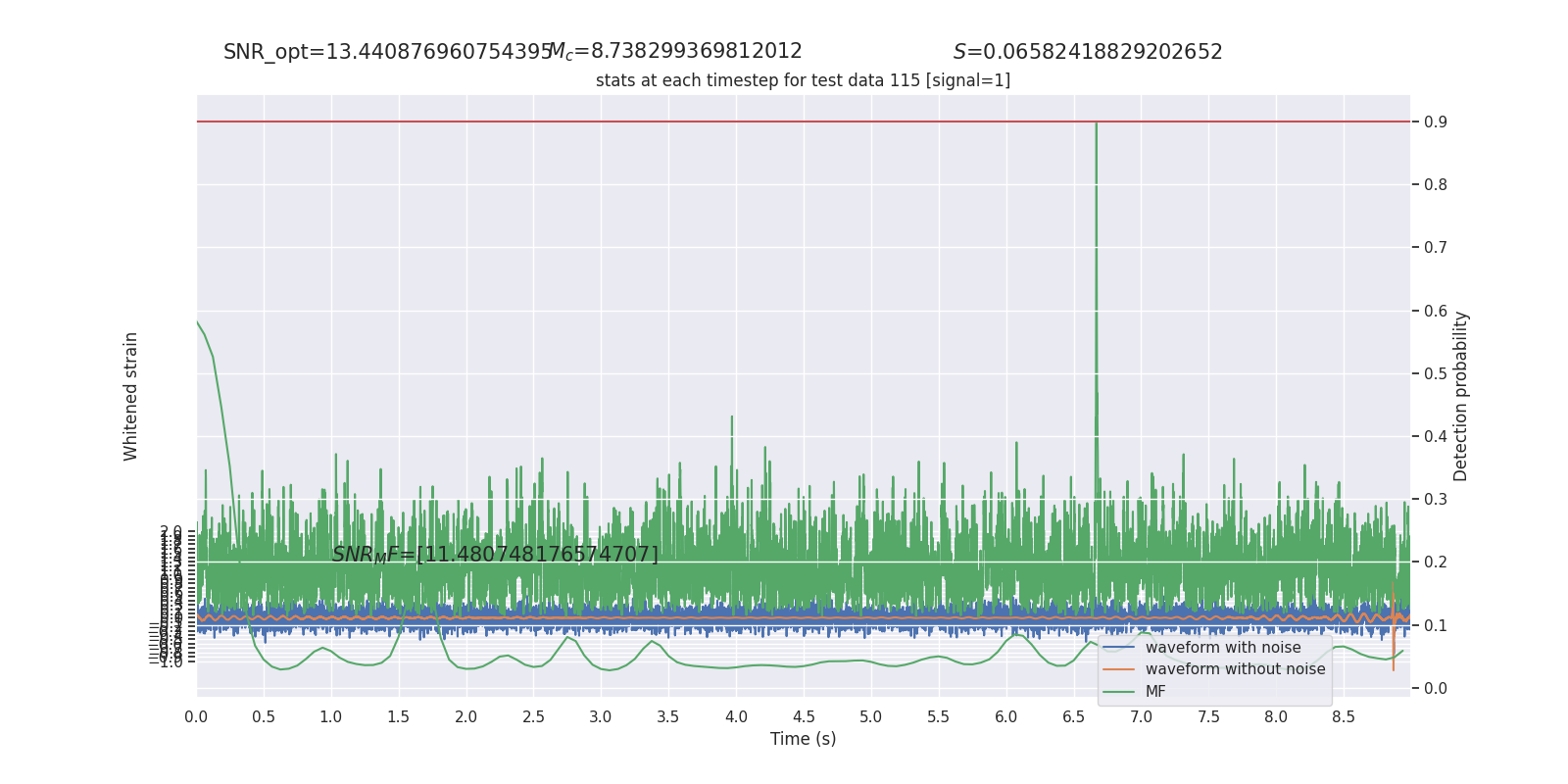
Task: Click the 6.0 tick on time axis
Action: point(1006,717)
